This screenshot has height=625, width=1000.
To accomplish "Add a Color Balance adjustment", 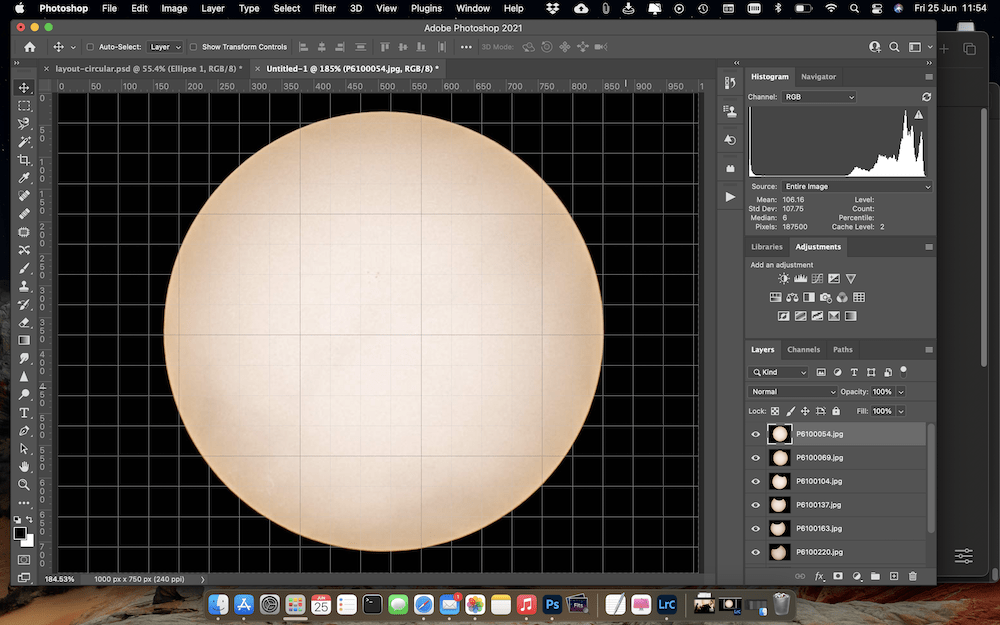I will tap(792, 297).
